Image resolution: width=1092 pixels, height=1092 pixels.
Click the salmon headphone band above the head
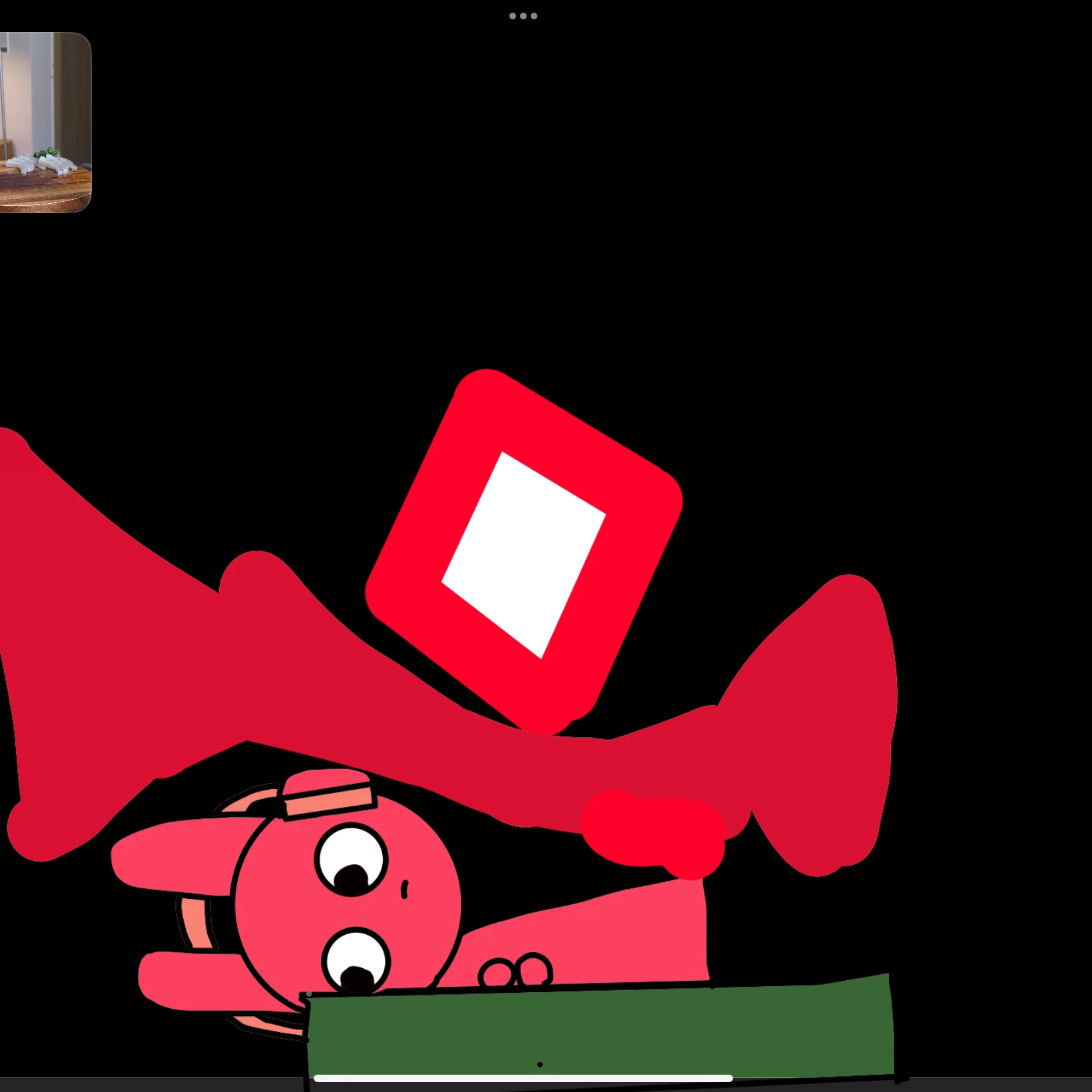point(328,794)
